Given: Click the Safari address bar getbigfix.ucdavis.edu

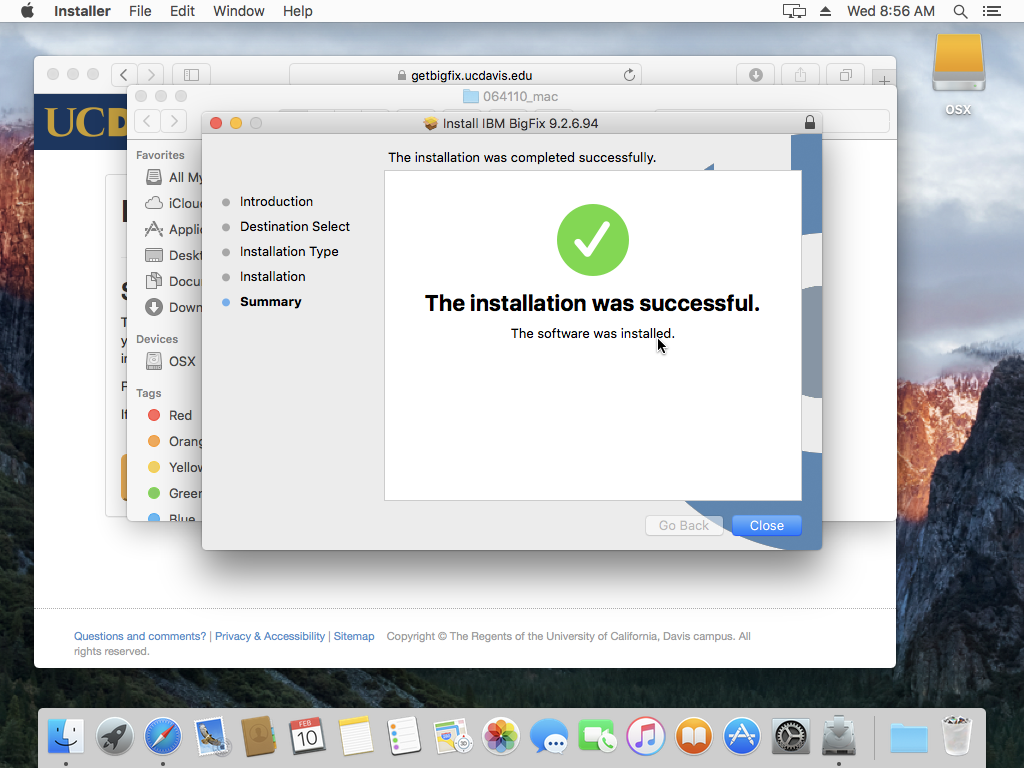Looking at the screenshot, I should coord(465,75).
